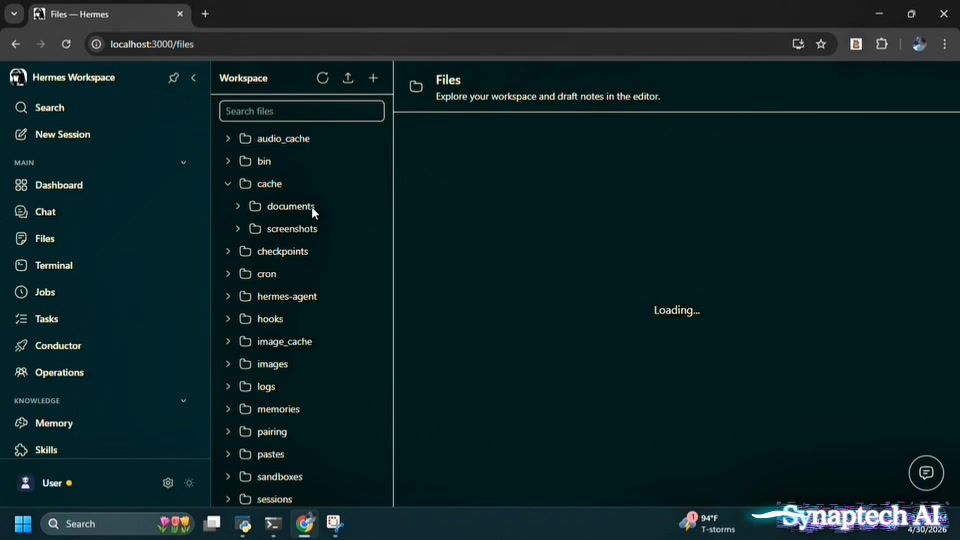This screenshot has width=960, height=540.
Task: Collapse the KNOWLEDGE section
Action: tap(183, 401)
